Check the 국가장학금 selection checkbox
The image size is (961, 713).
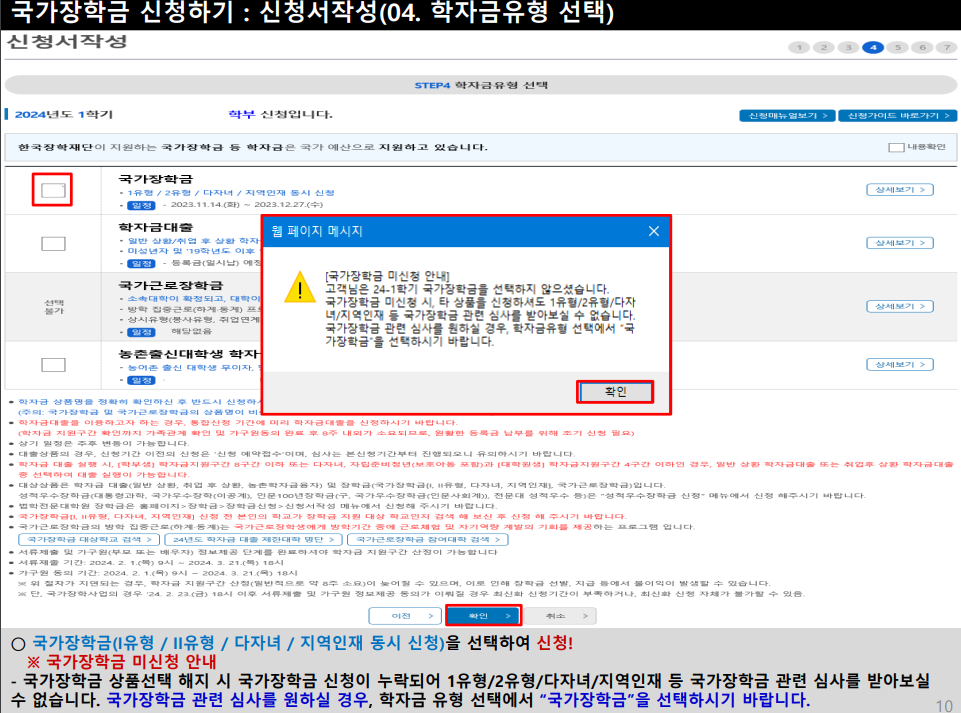click(51, 189)
